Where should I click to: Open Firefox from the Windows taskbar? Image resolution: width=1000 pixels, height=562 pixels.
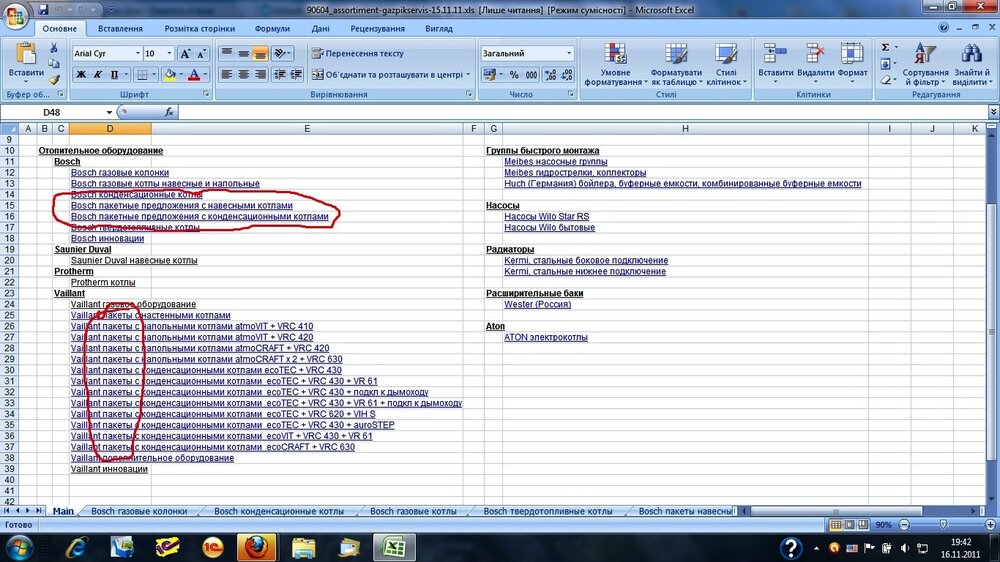click(x=255, y=546)
